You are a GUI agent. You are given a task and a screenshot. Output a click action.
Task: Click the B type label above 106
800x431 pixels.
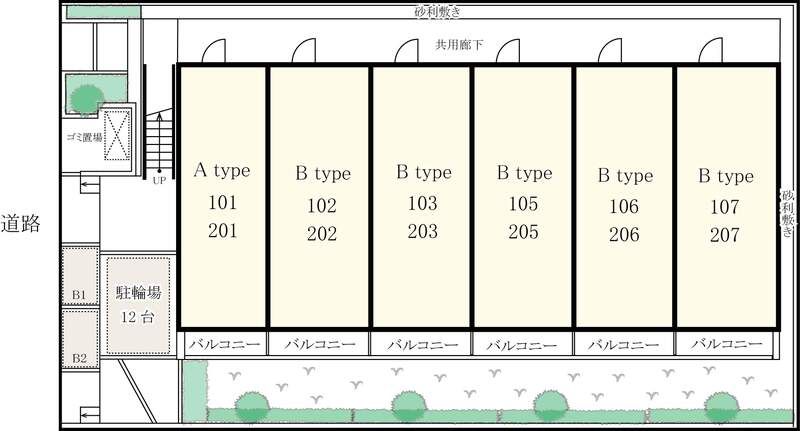click(626, 175)
